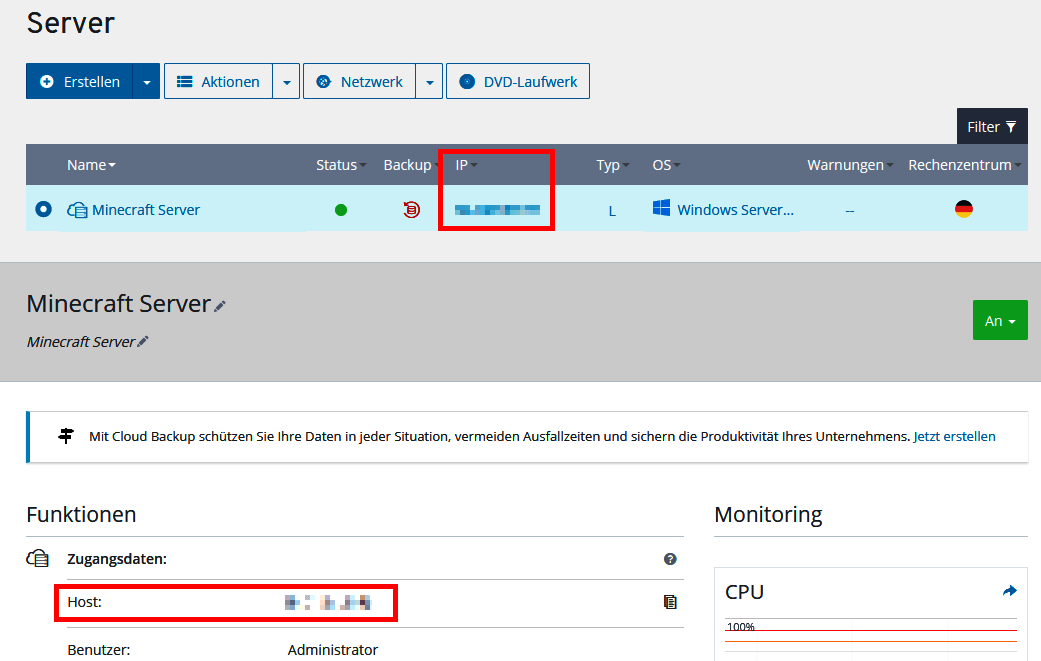Click the Windows Server OS link
This screenshot has height=661, width=1041.
[x=735, y=210]
